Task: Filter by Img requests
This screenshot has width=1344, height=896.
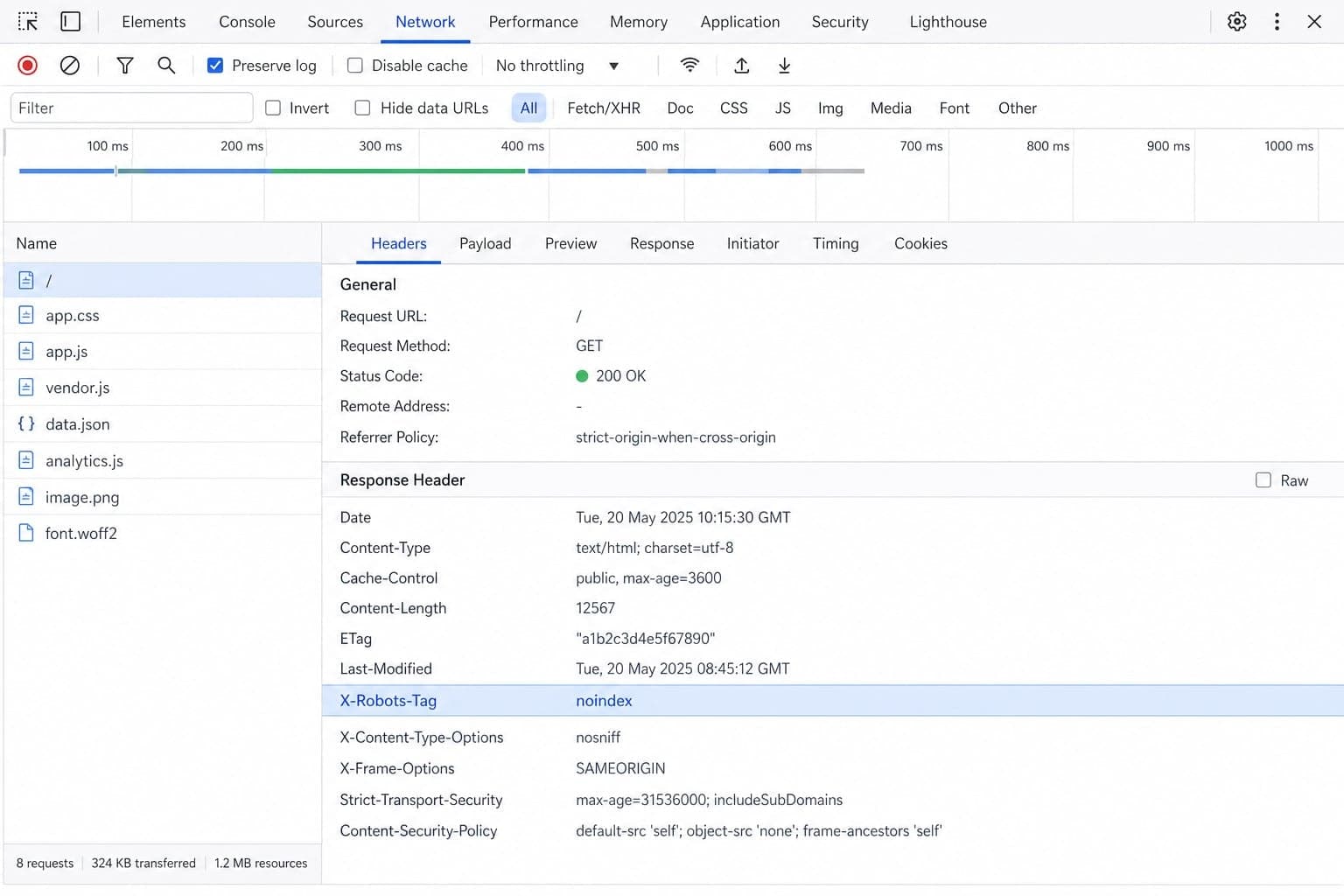Action: pos(830,108)
